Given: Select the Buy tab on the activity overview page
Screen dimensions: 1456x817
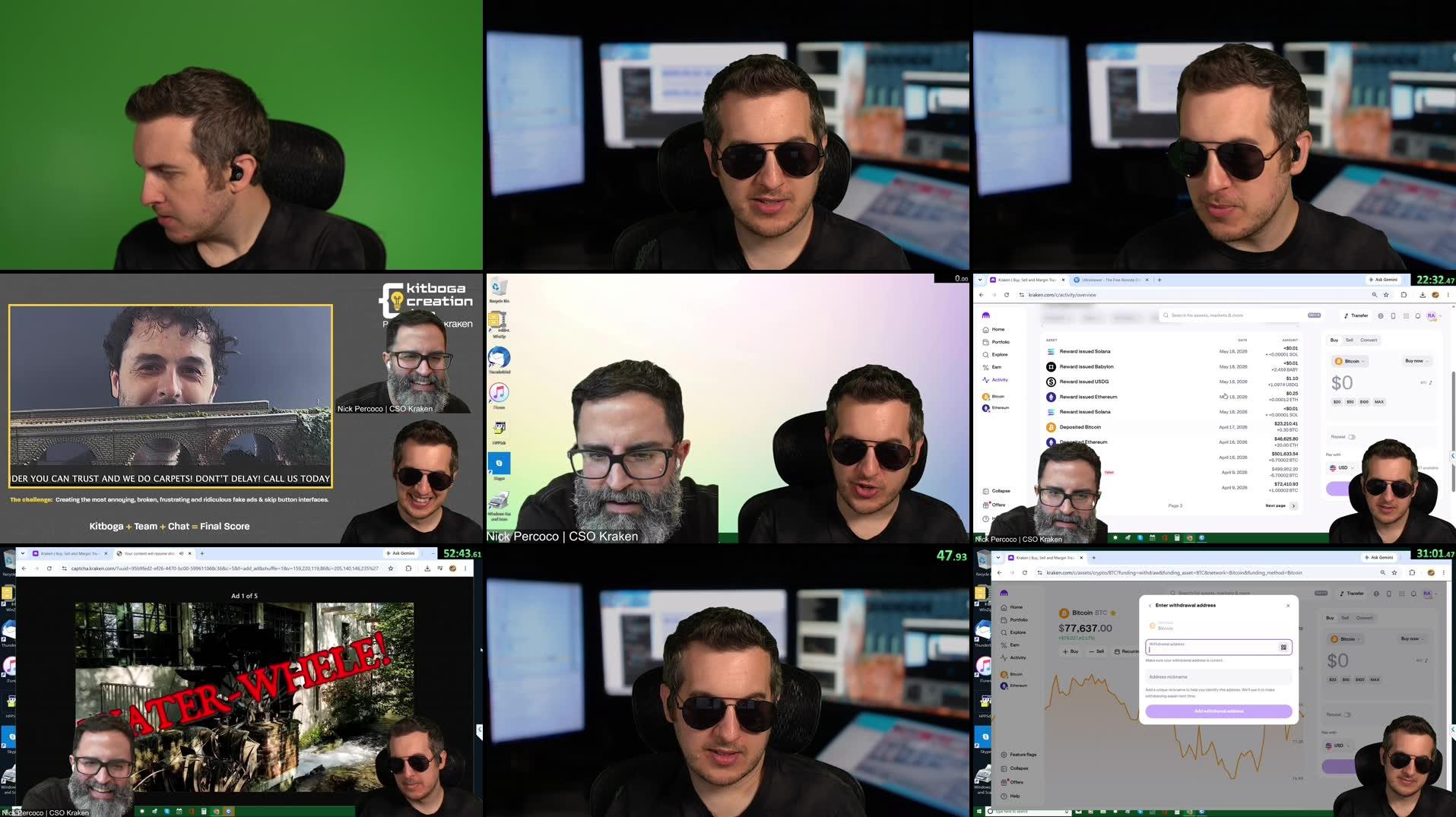Looking at the screenshot, I should (x=1334, y=340).
